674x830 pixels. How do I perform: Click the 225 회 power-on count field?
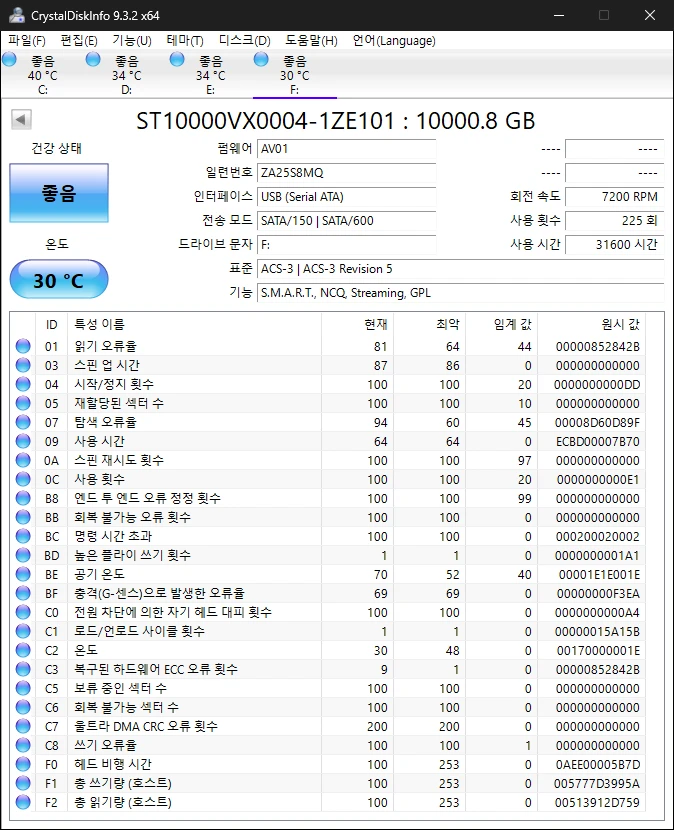coord(614,221)
